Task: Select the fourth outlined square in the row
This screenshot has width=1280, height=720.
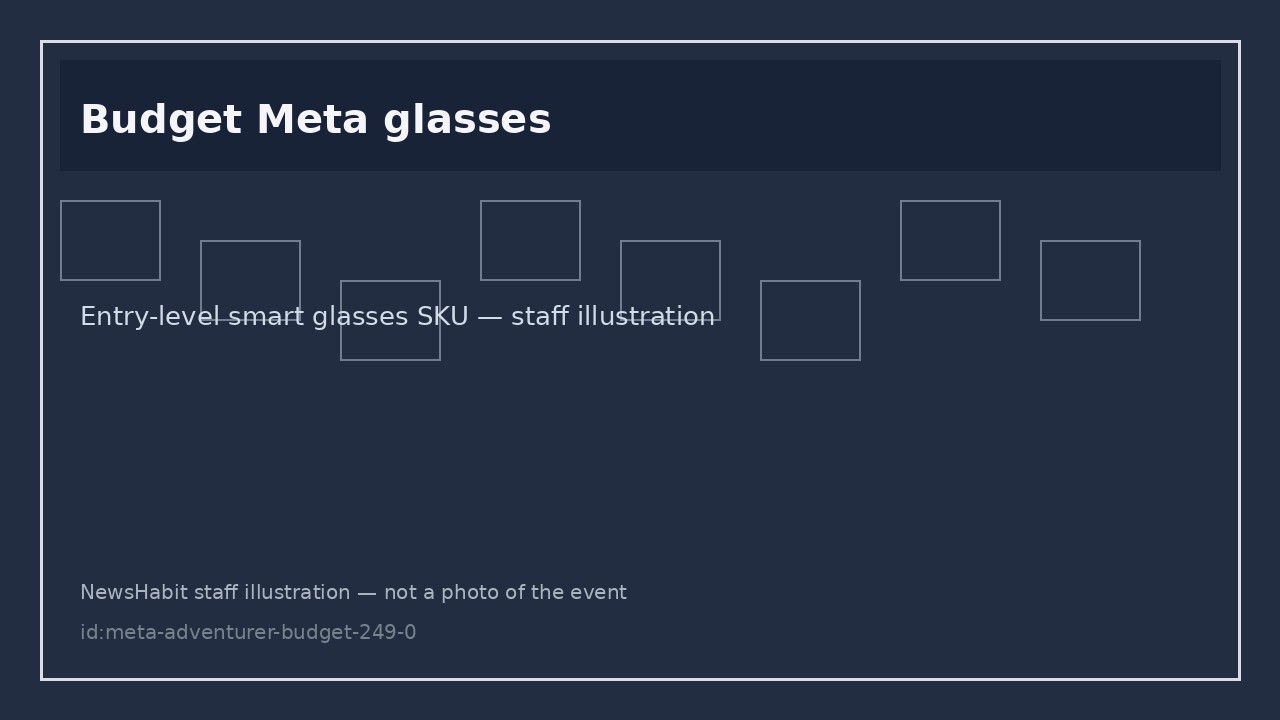Action: pyautogui.click(x=530, y=240)
